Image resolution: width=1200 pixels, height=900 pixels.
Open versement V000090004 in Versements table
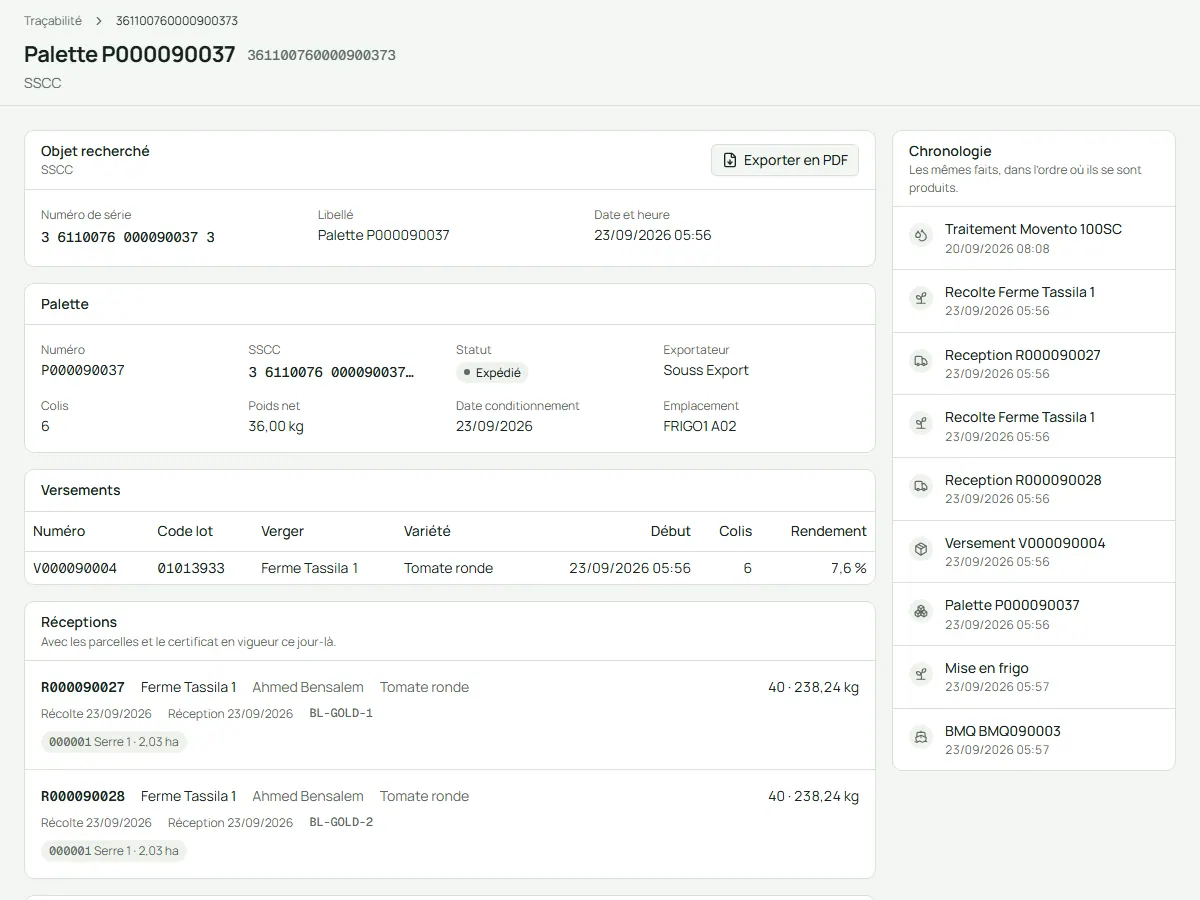point(75,568)
